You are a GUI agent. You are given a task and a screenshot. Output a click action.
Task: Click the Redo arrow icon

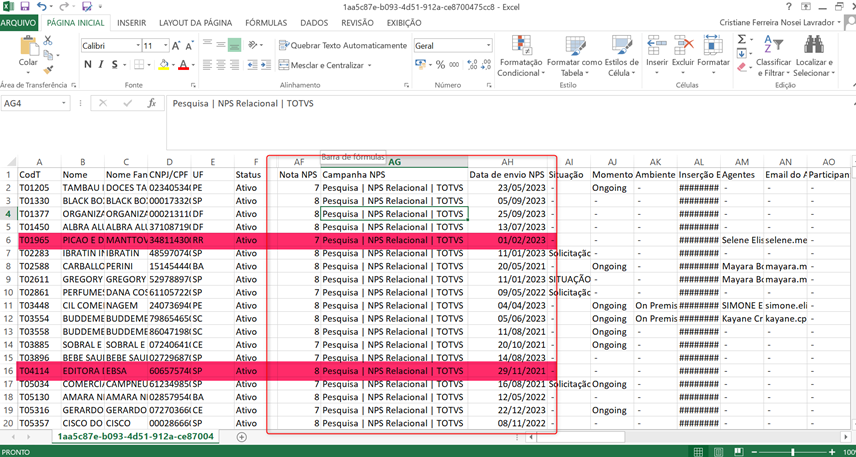64,7
